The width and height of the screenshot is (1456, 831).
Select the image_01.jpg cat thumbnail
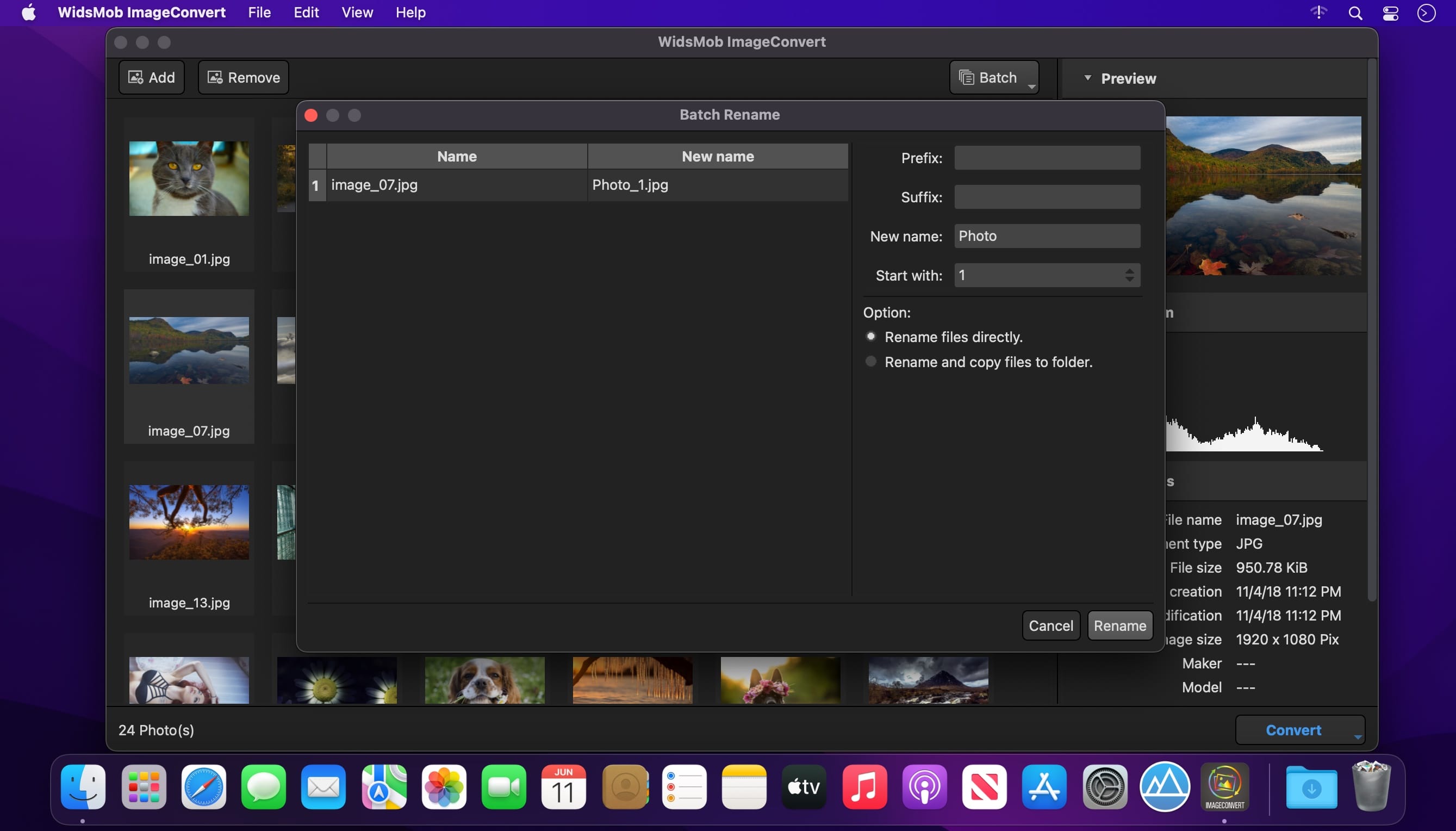tap(189, 178)
